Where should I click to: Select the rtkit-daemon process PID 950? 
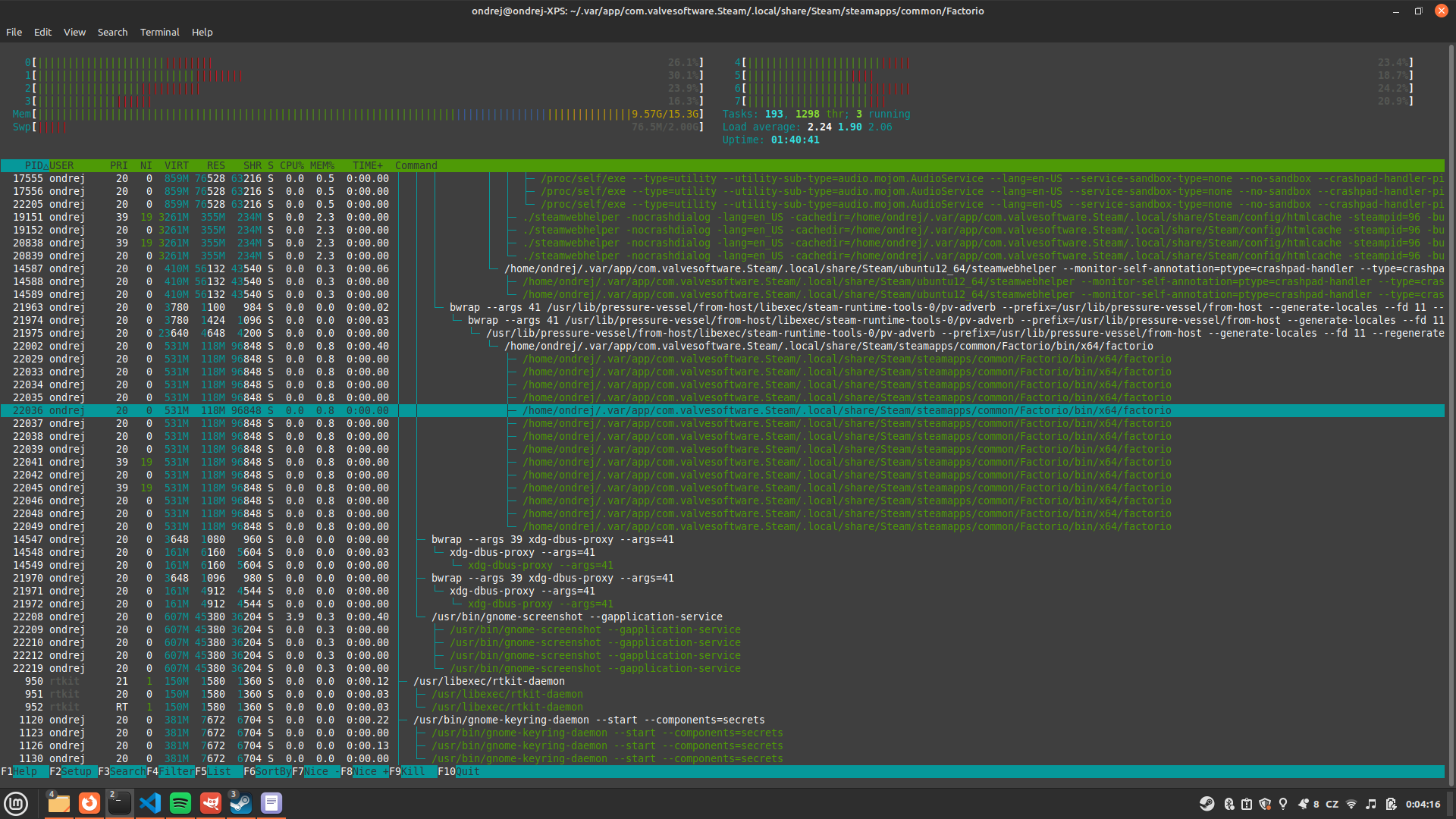click(722, 681)
